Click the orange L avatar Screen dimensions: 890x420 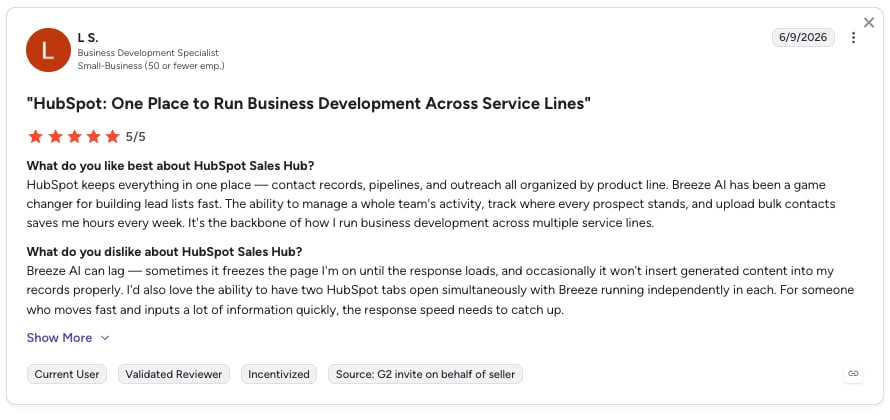(x=48, y=50)
